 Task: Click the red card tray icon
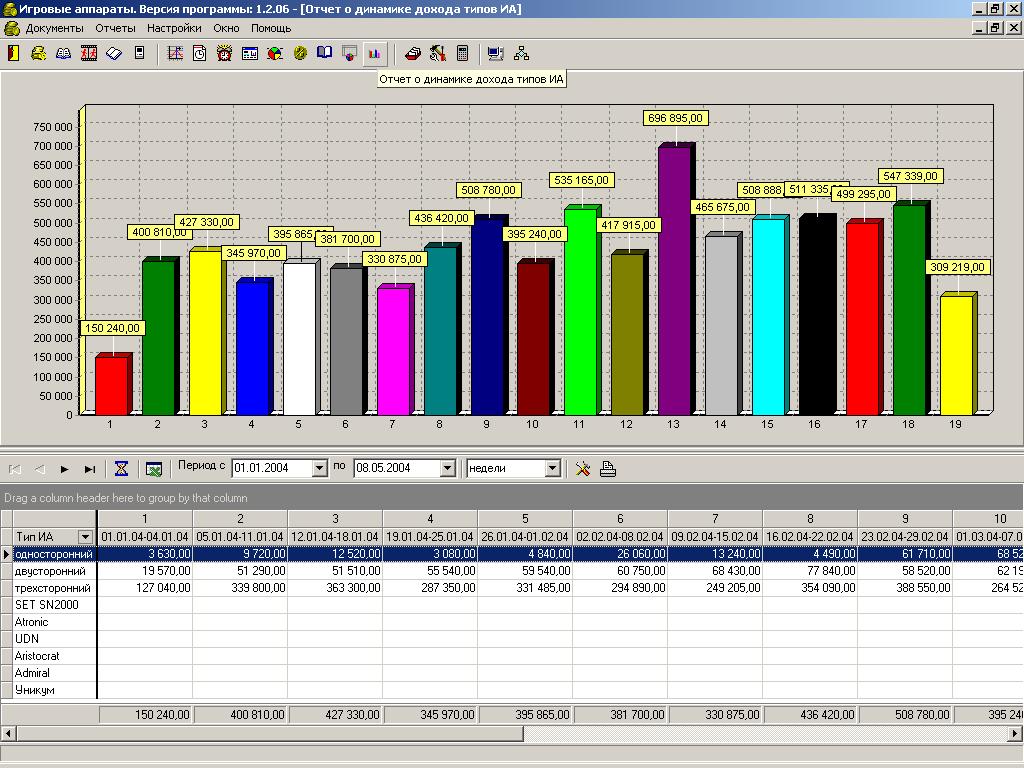click(x=413, y=54)
